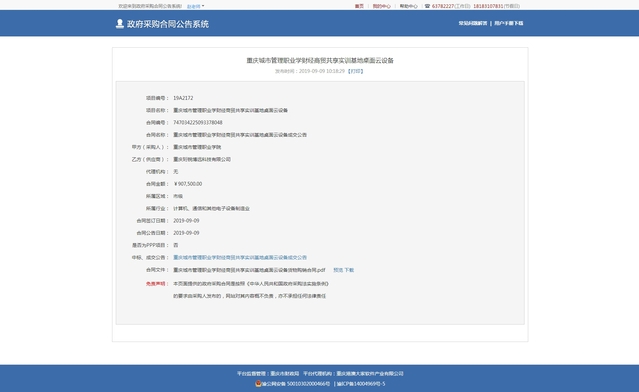This screenshot has height=392, width=639.
Task: Click the contract number 747034225093378048
Action: click(198, 123)
